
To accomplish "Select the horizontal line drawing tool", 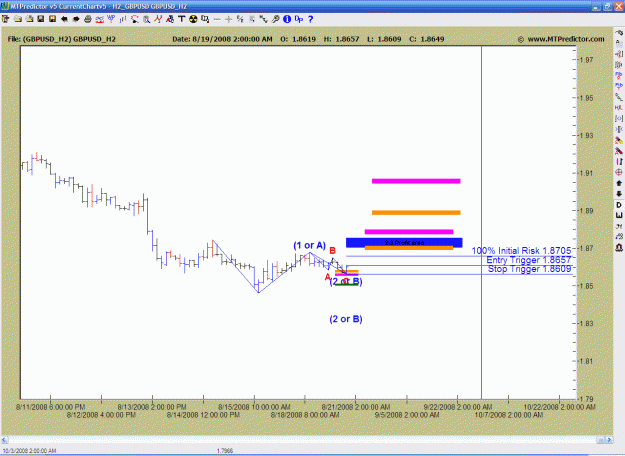I will tap(217, 19).
